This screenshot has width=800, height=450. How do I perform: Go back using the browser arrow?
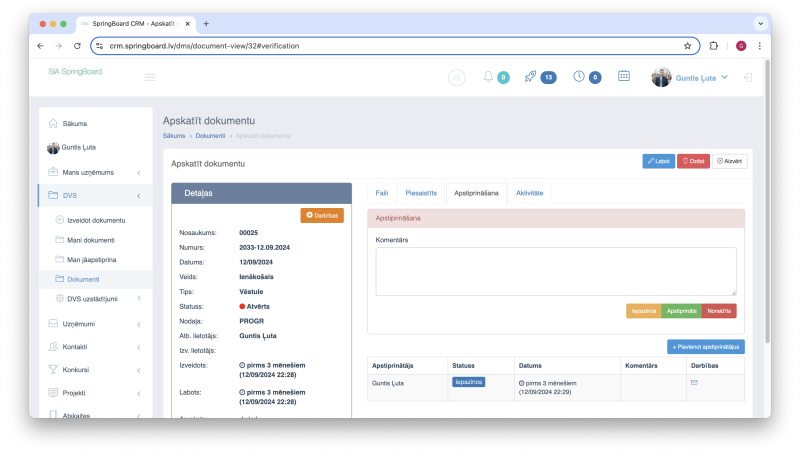pos(40,46)
